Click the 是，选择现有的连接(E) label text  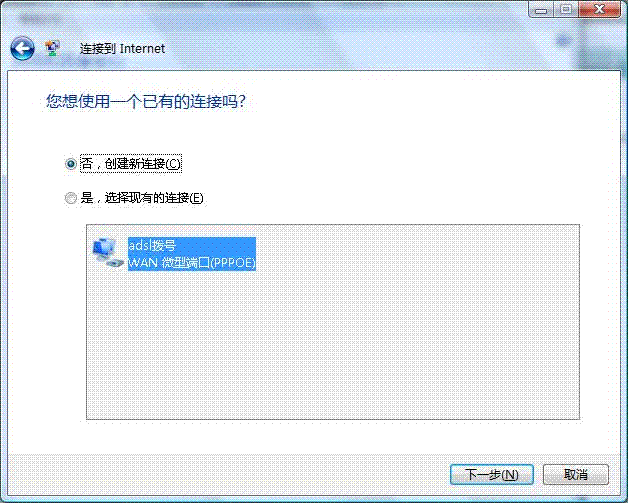pyautogui.click(x=142, y=198)
